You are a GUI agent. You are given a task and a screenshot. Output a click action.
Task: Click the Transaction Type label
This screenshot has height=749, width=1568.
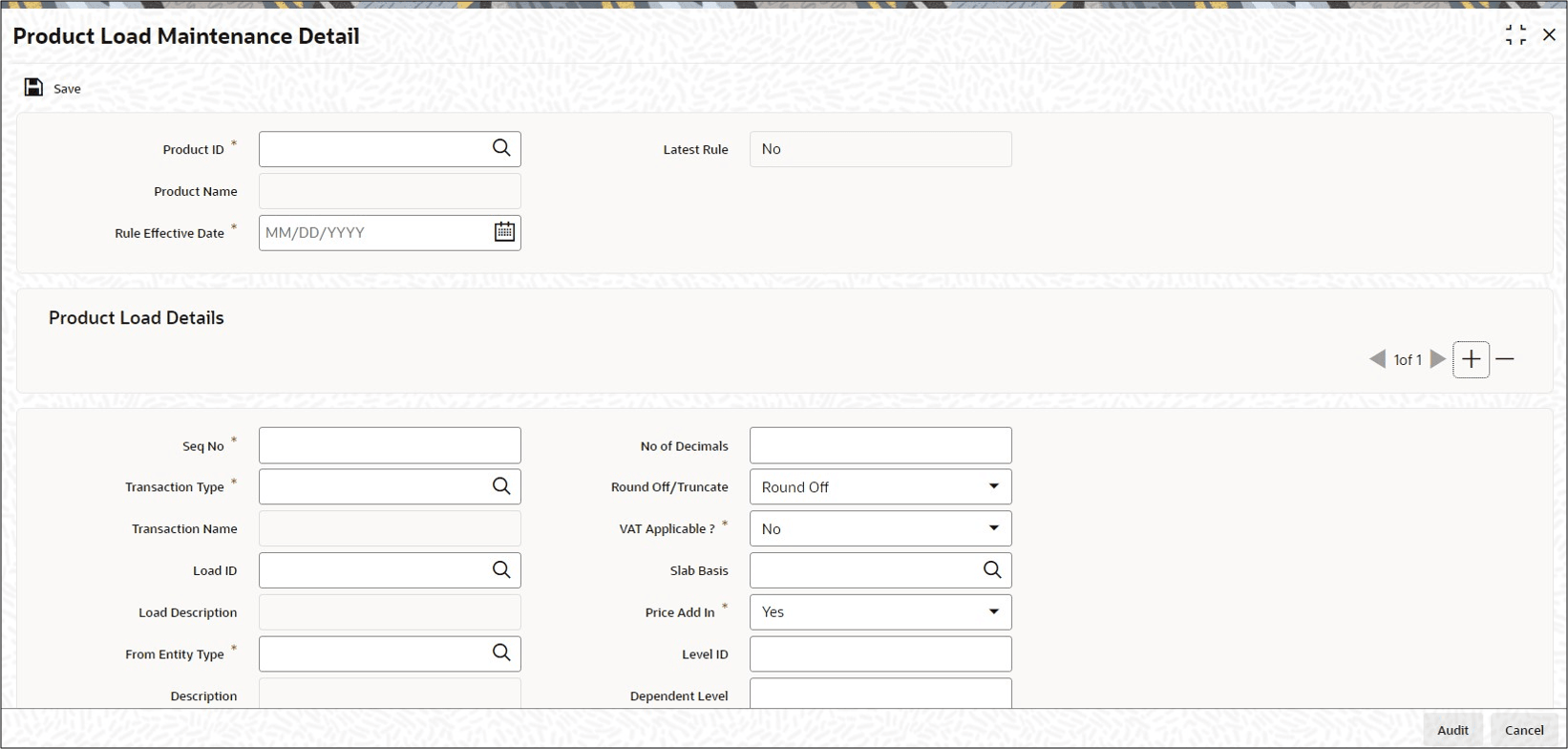pyautogui.click(x=175, y=487)
